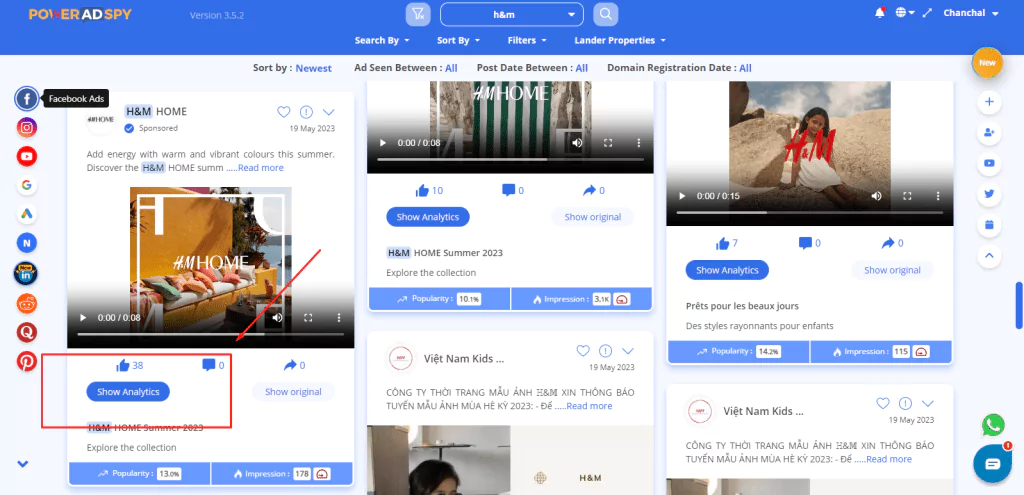The height and width of the screenshot is (495, 1024).
Task: Play the H&M HOME sofa video
Action: [x=83, y=318]
